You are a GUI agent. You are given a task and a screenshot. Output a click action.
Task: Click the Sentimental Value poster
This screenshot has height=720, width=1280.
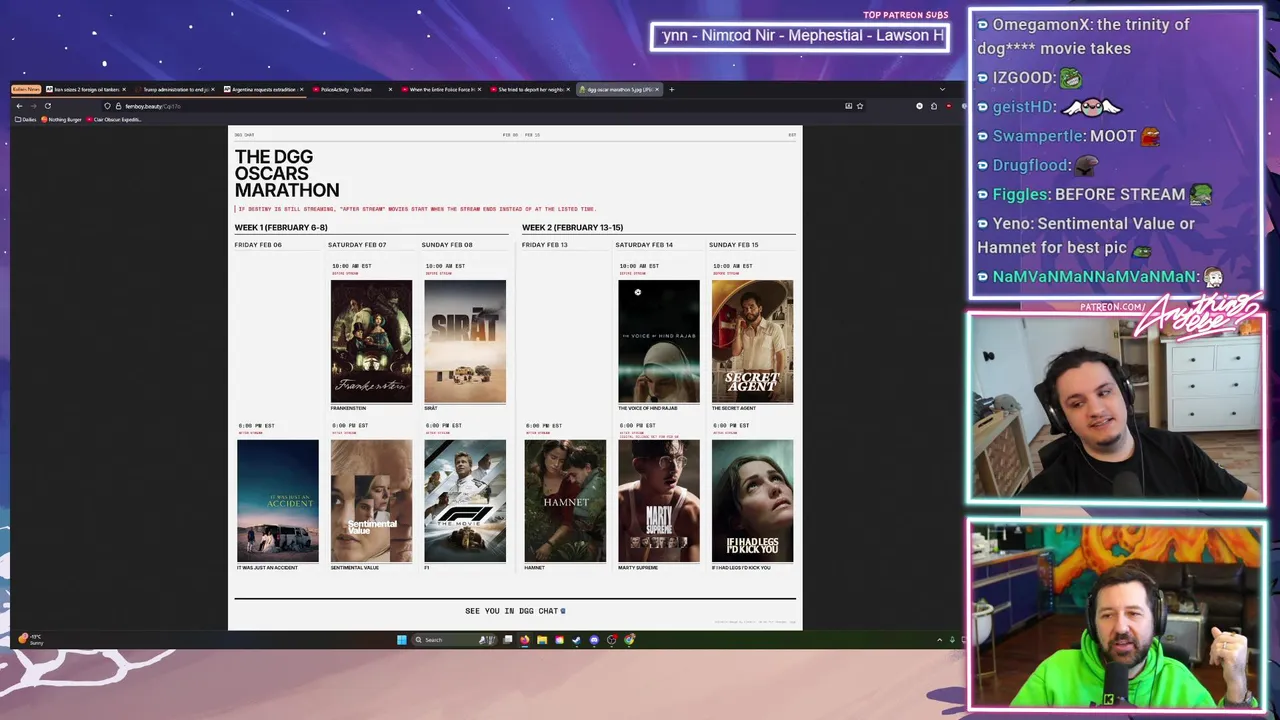pos(371,501)
